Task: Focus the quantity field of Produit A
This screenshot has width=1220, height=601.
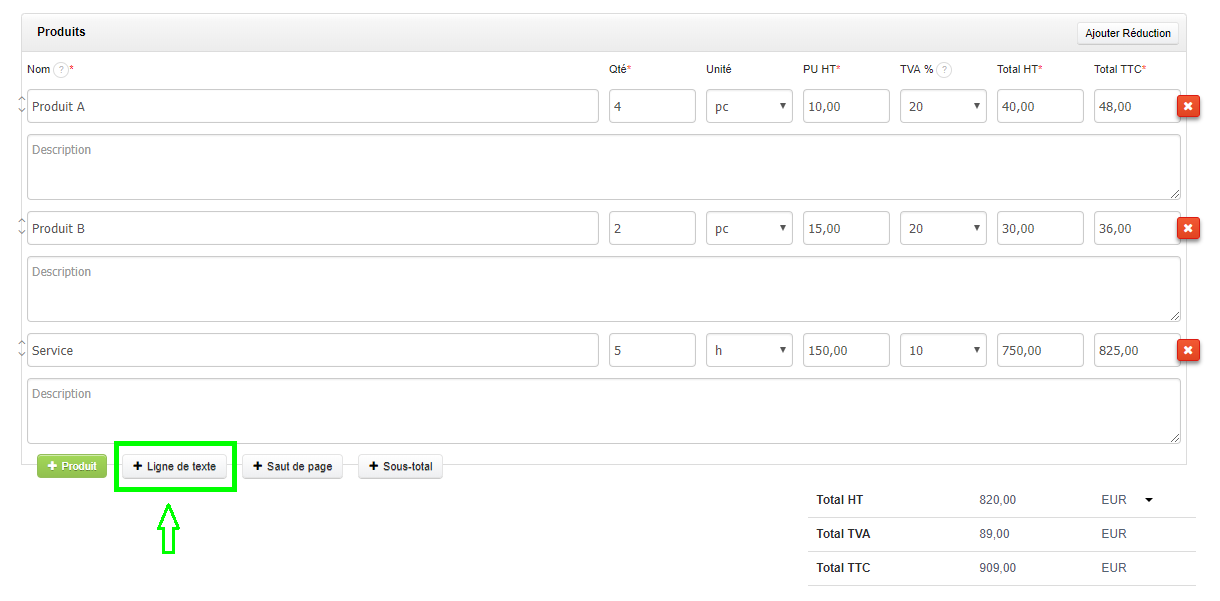Action: click(652, 106)
